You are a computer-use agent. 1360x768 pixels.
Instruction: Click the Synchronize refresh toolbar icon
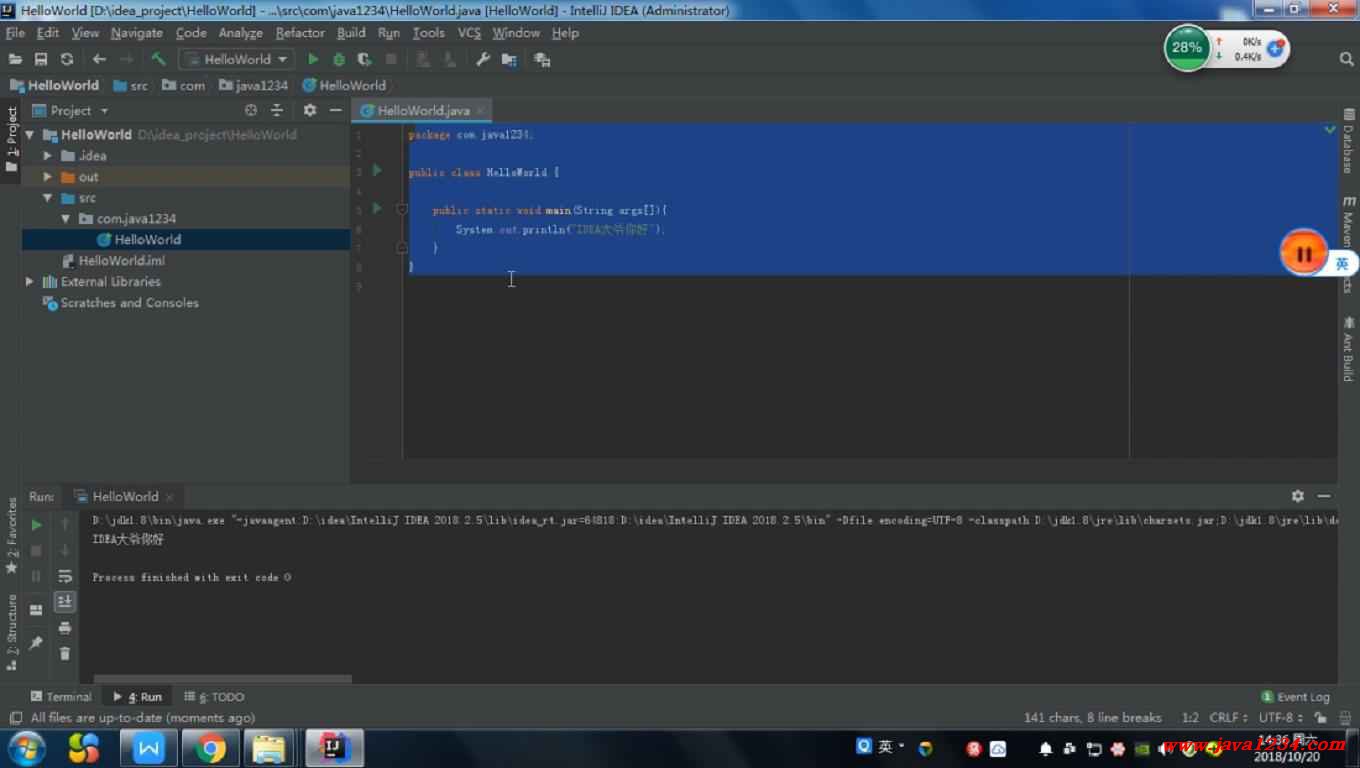coord(67,59)
